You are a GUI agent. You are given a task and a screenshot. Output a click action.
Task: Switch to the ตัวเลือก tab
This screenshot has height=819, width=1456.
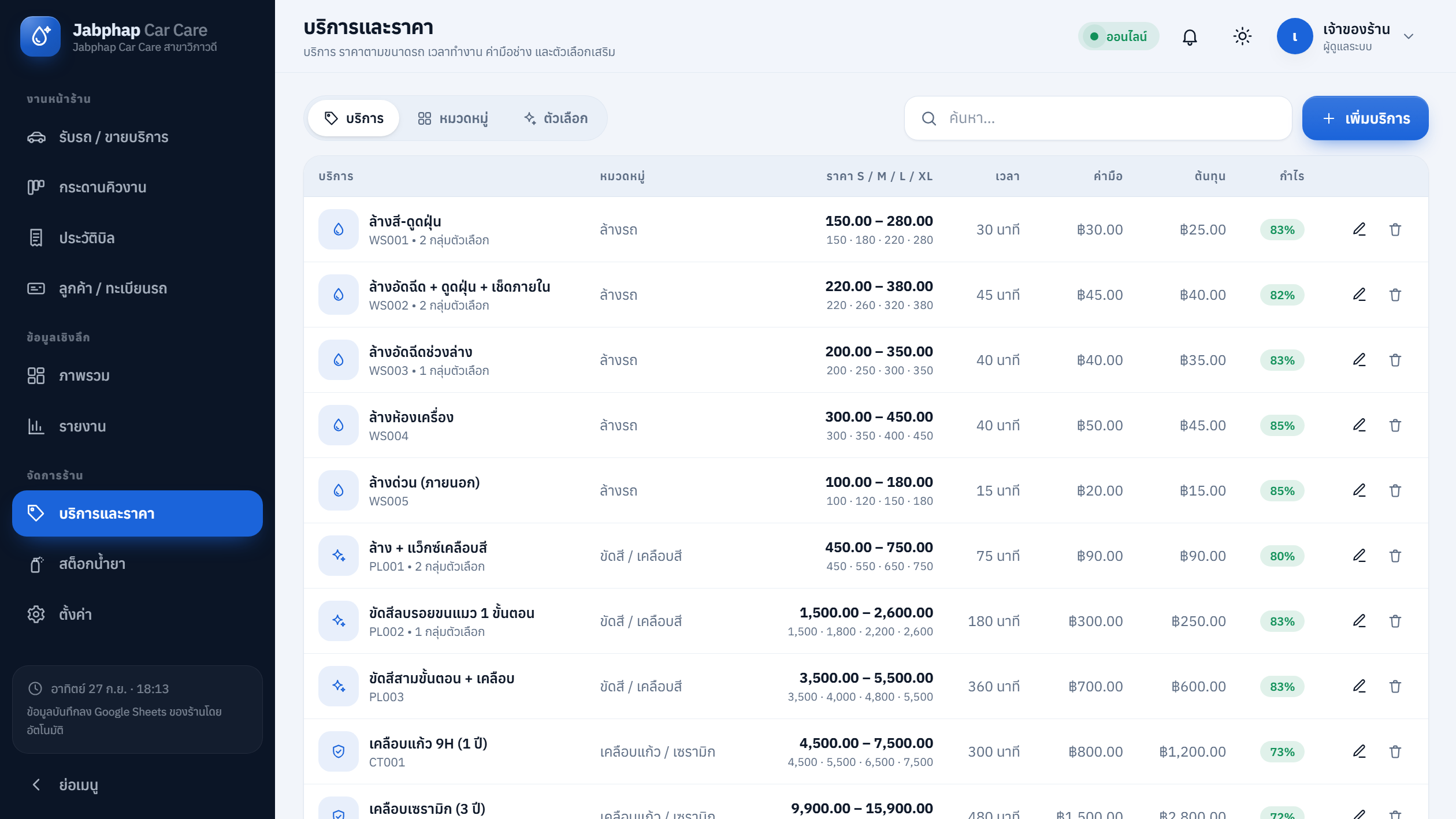pos(556,118)
